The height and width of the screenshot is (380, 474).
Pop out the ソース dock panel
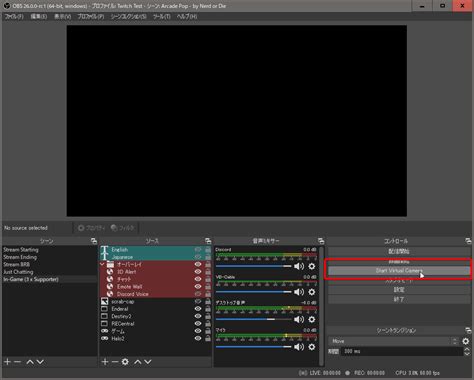click(x=208, y=241)
